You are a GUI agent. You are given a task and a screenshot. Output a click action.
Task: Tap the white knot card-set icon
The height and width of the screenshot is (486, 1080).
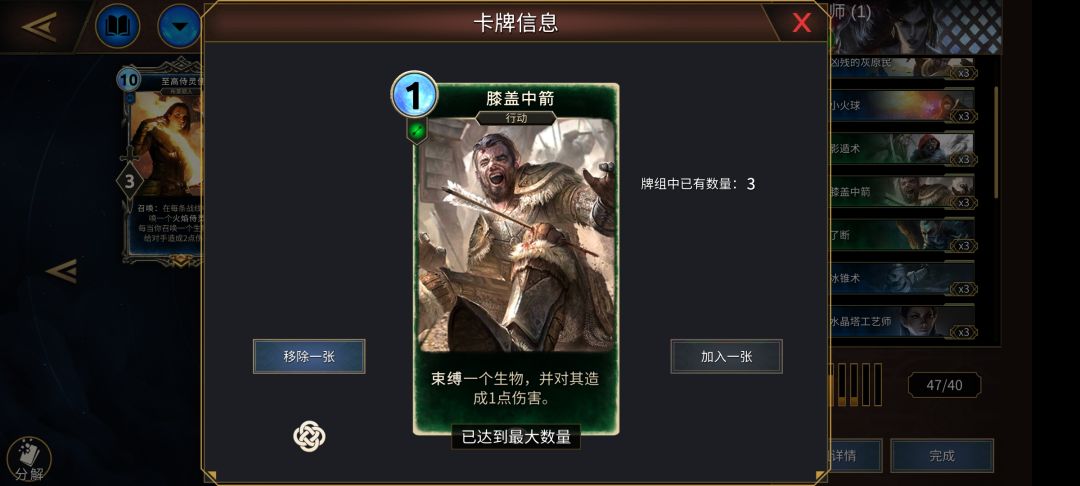[309, 436]
